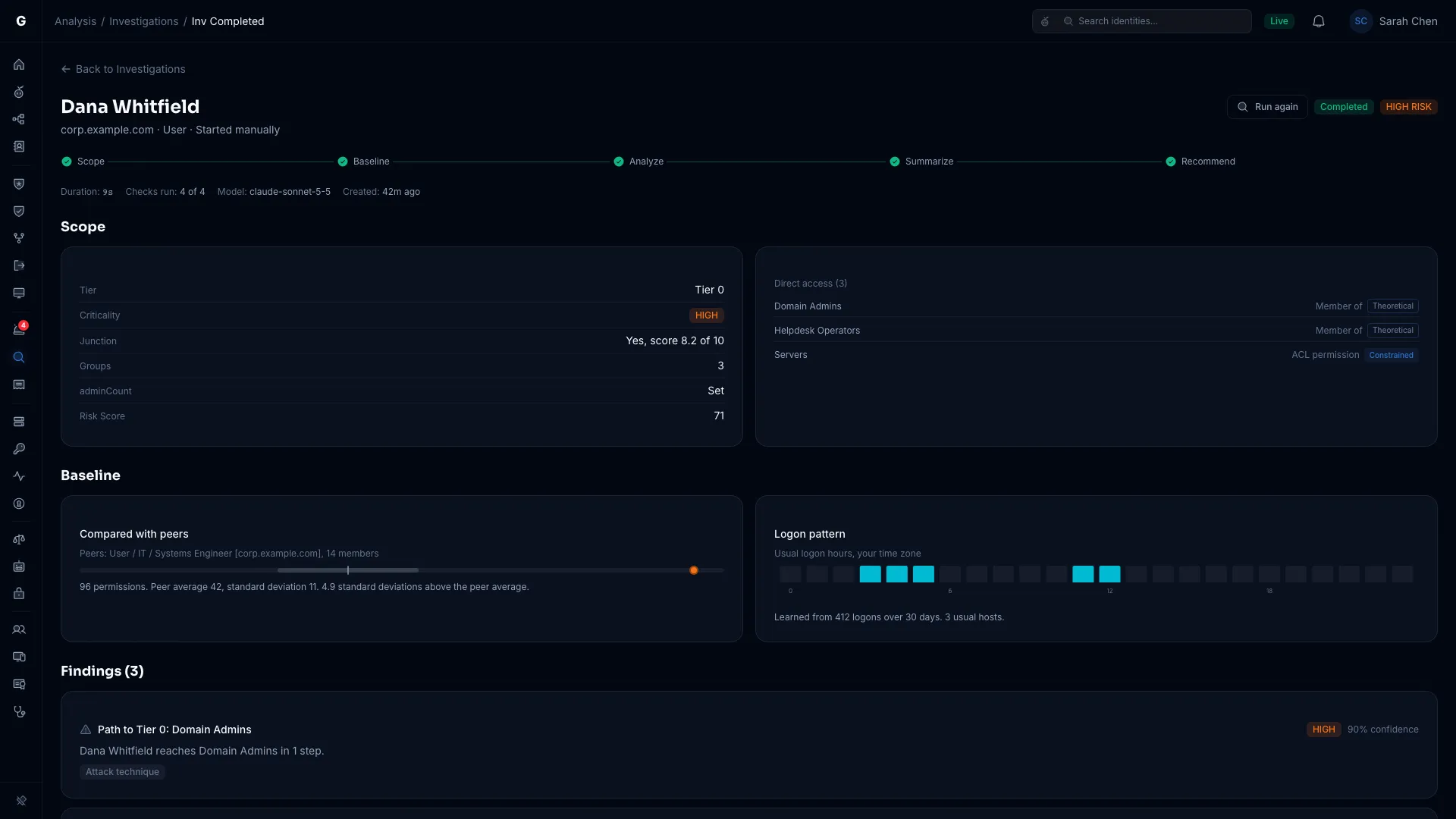Click the Attack technique tag
This screenshot has height=819, width=1456.
tap(122, 772)
